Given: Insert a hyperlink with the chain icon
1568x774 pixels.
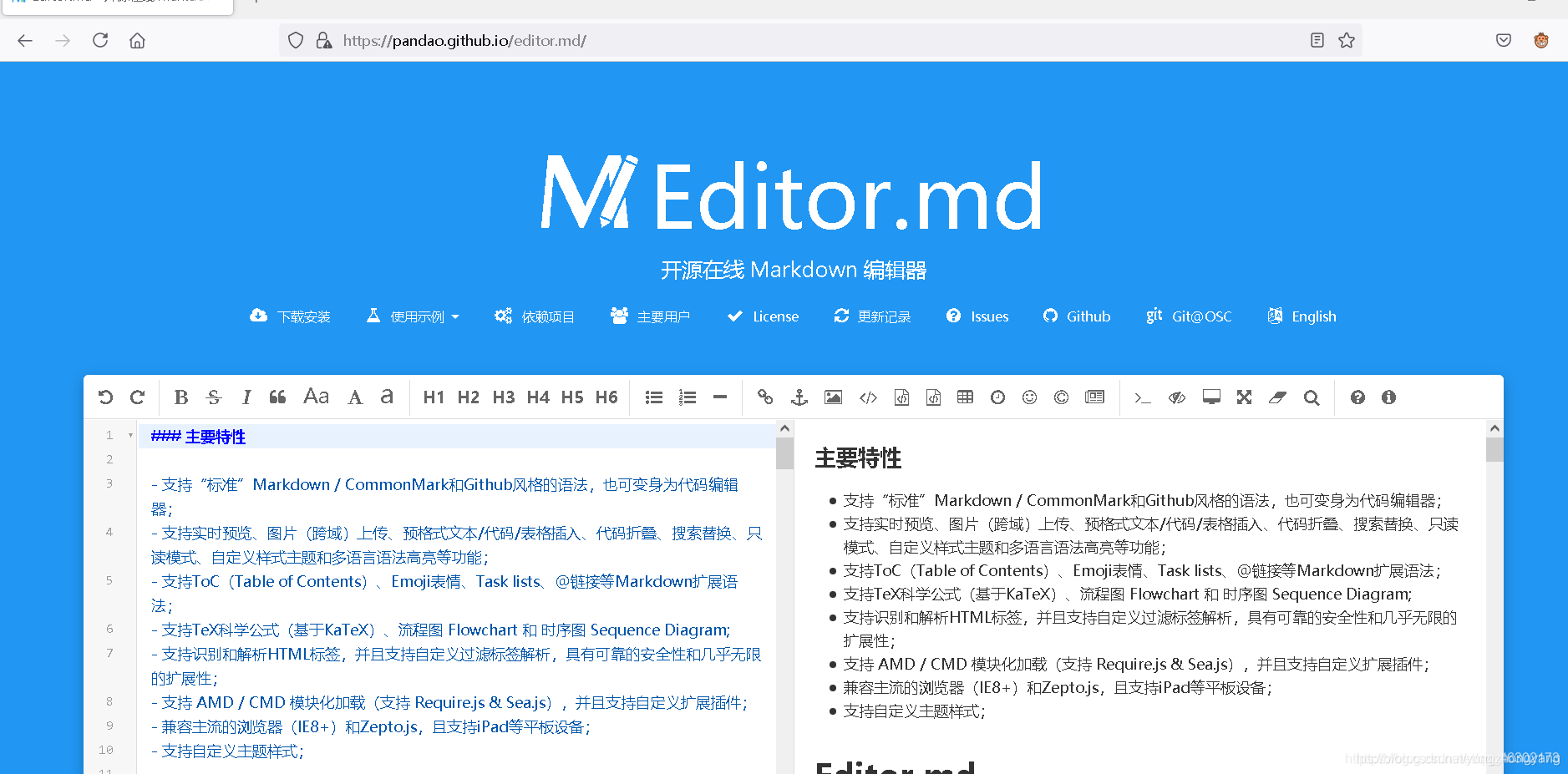Looking at the screenshot, I should [x=765, y=397].
